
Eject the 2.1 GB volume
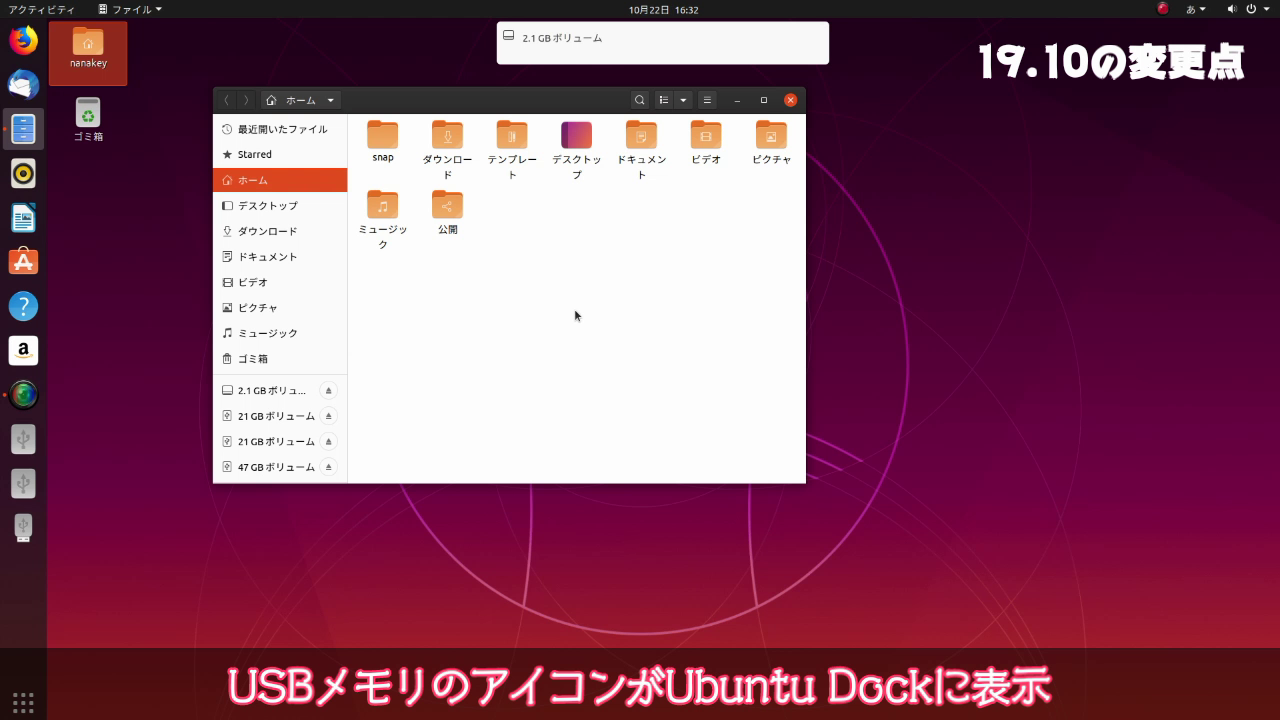point(329,390)
